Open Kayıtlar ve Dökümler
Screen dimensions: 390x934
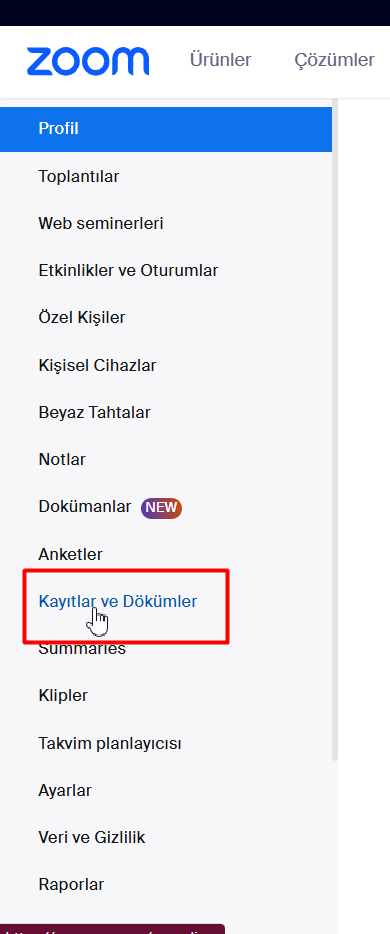[x=117, y=602]
